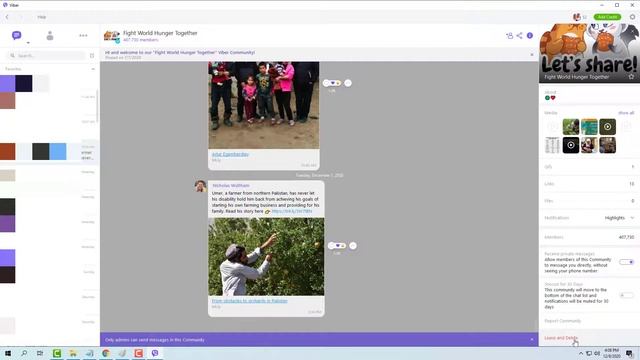This screenshot has height=360, width=640.
Task: Play the video thumbnail in top media row
Action: point(607,127)
